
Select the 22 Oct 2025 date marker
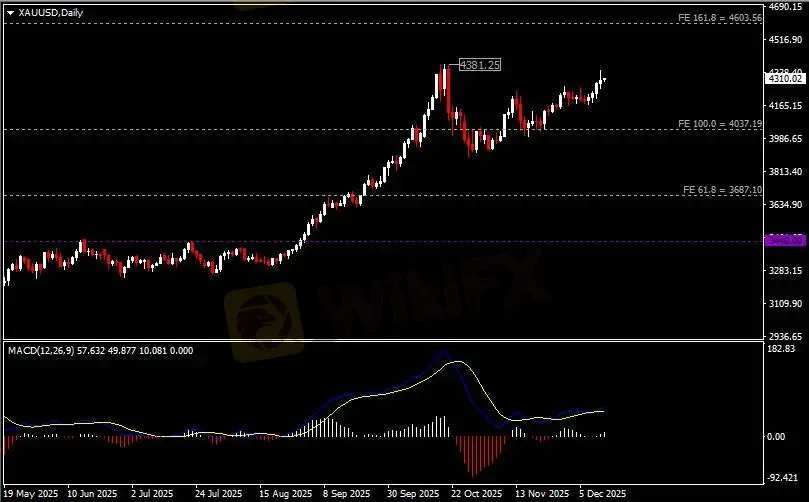click(x=477, y=494)
